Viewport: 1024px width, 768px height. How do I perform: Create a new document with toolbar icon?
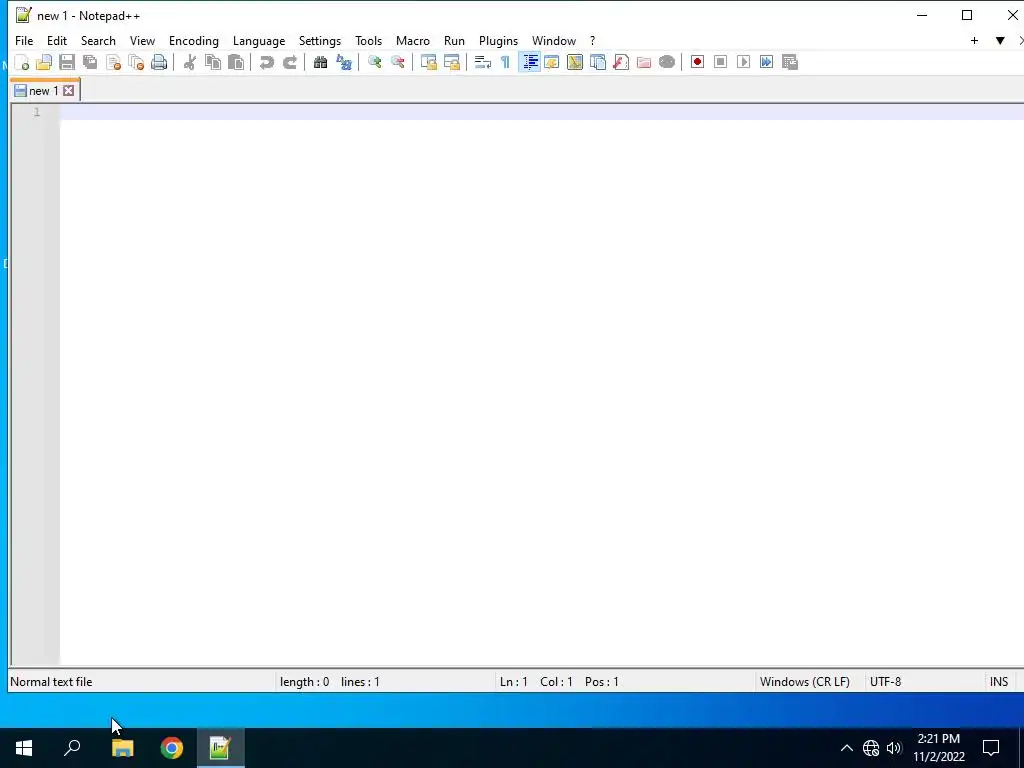click(x=22, y=62)
